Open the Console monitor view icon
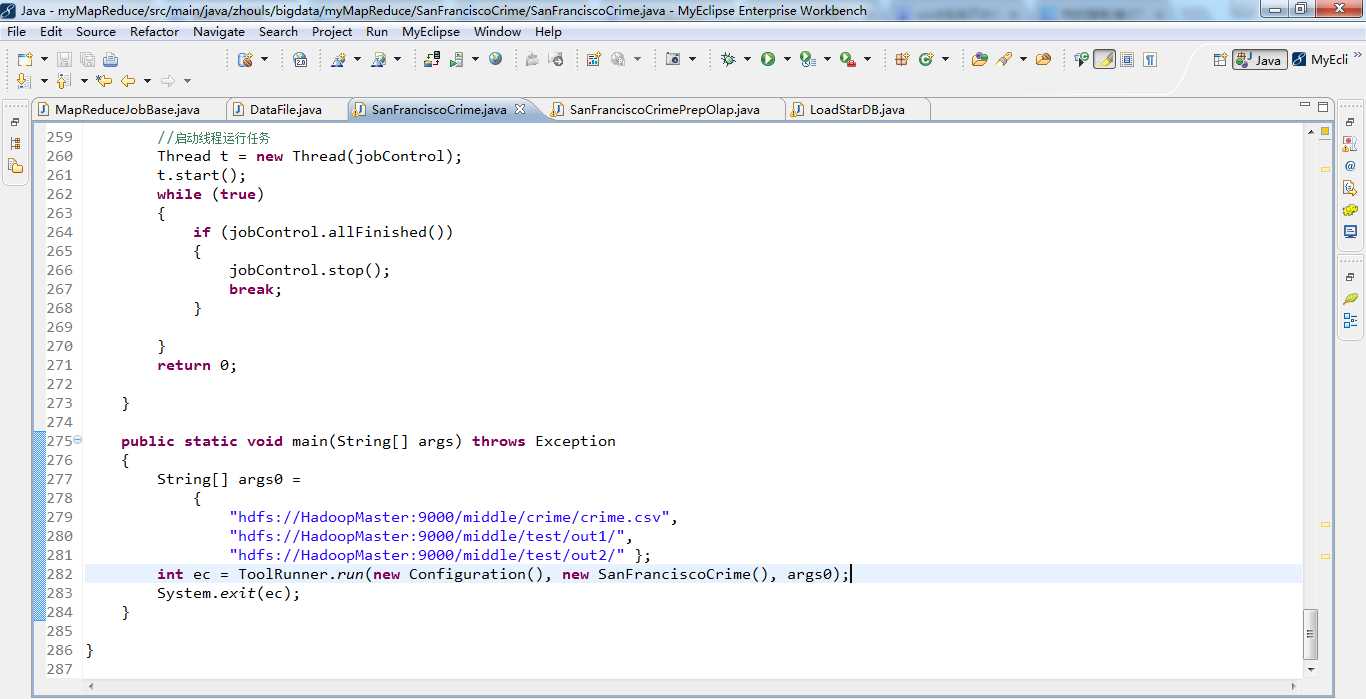The height and width of the screenshot is (699, 1366). [x=1350, y=231]
